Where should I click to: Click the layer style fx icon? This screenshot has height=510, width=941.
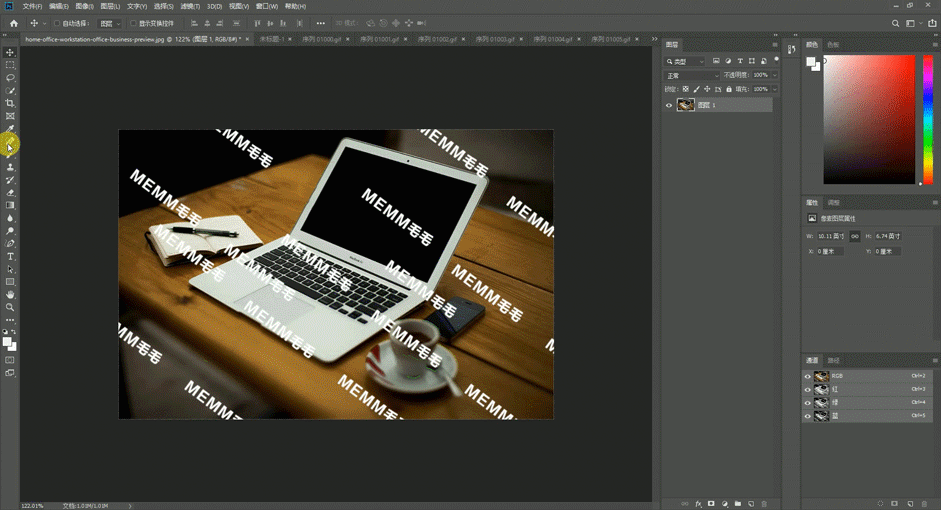[698, 504]
